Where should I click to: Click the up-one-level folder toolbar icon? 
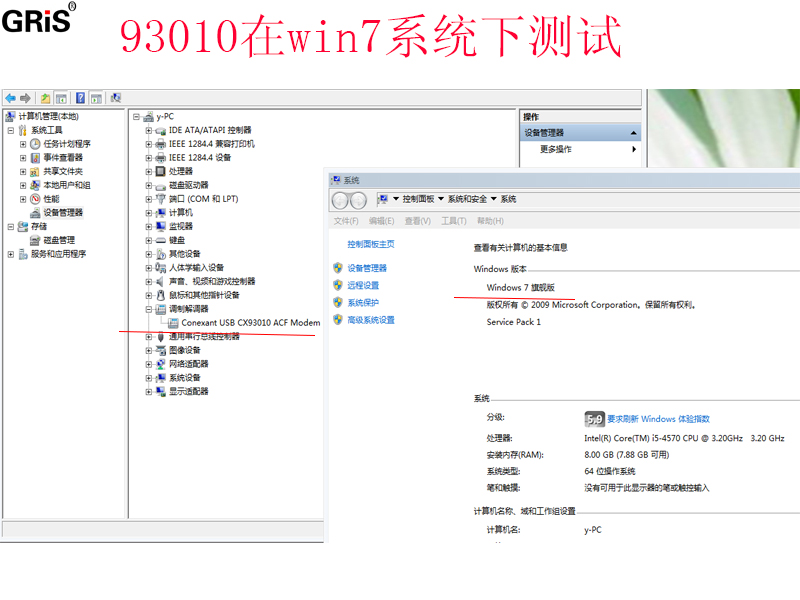click(45, 98)
